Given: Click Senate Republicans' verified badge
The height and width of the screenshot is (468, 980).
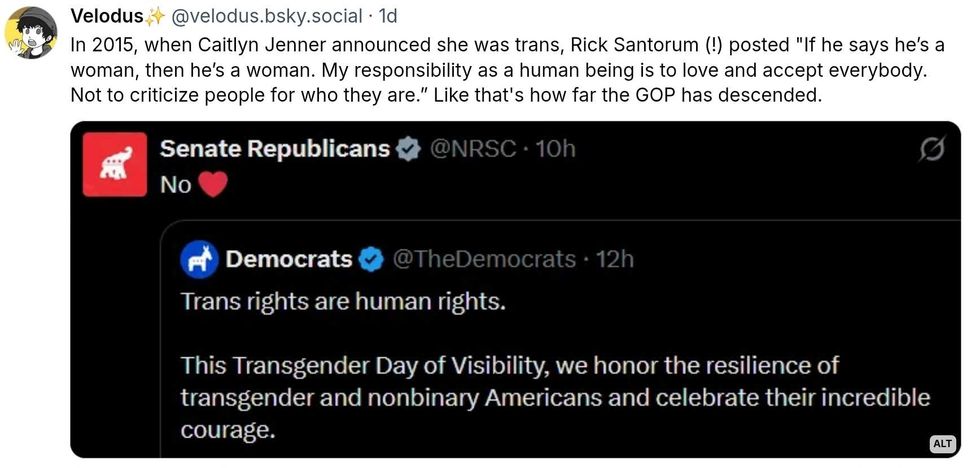Looking at the screenshot, I should pos(408,150).
